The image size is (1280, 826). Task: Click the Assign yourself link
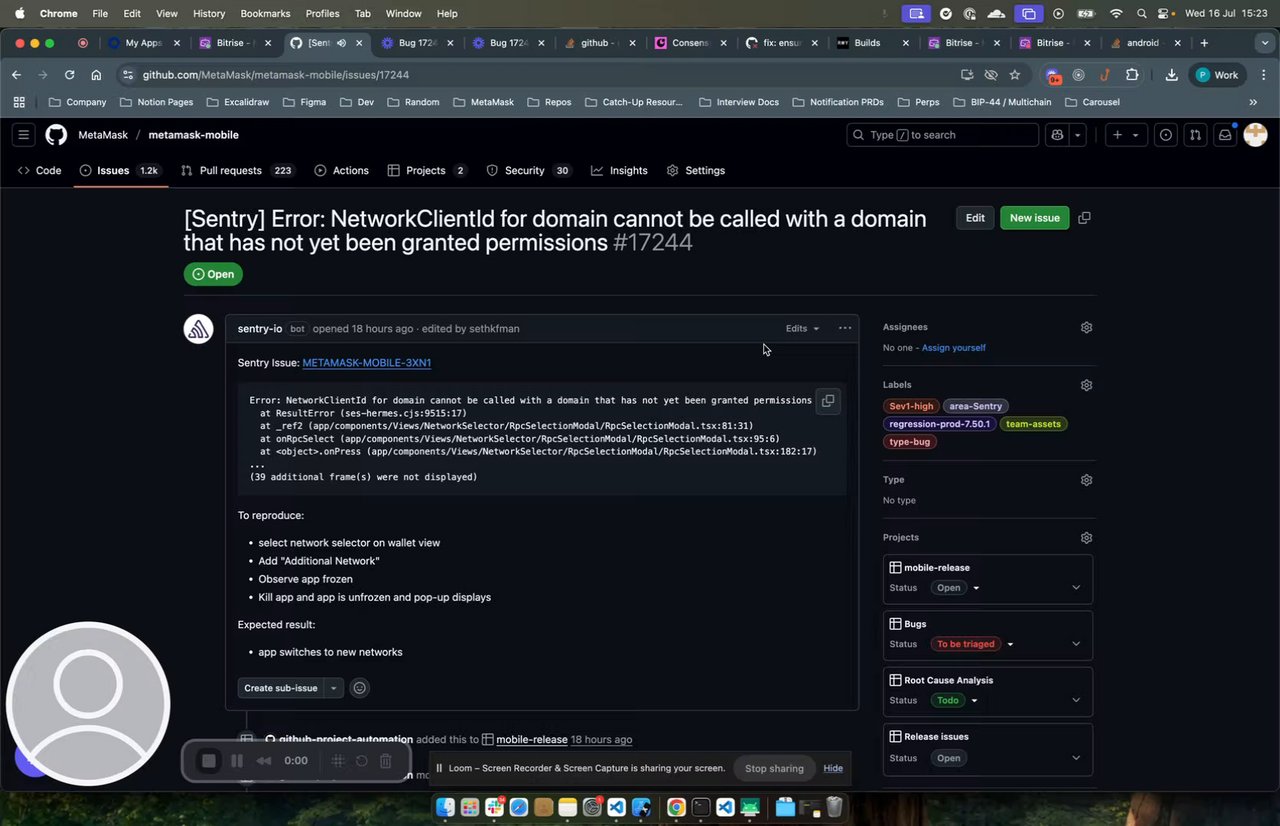(953, 348)
